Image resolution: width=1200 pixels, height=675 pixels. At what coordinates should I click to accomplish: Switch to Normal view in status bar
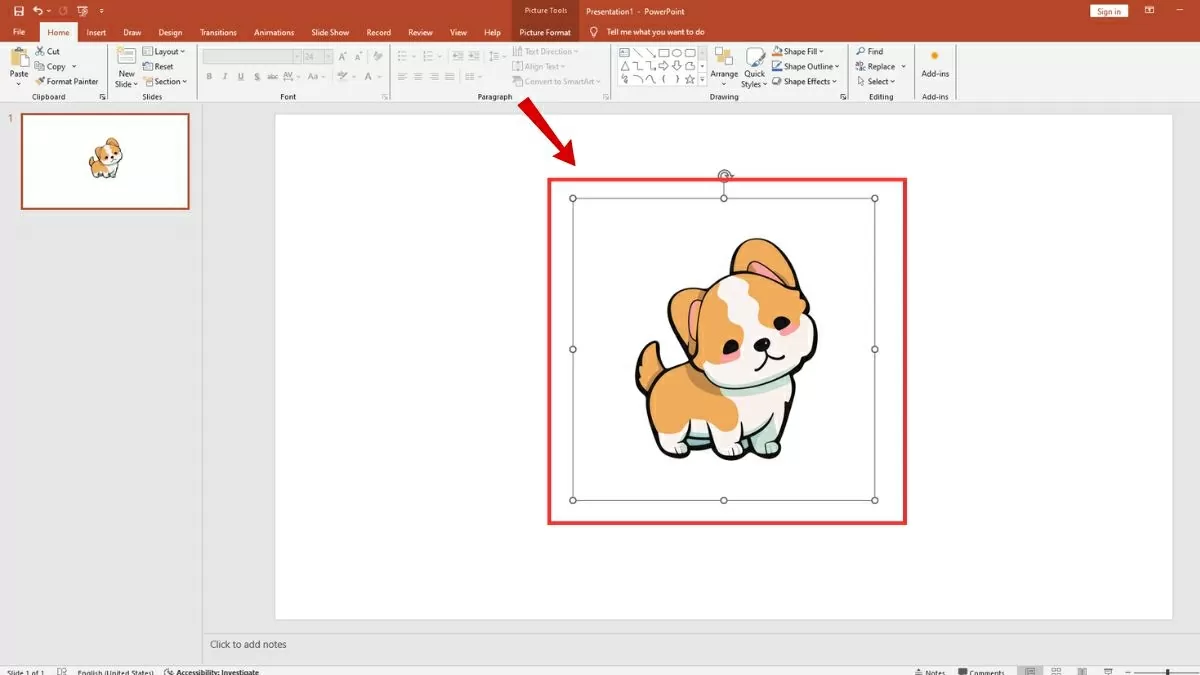pyautogui.click(x=1029, y=671)
